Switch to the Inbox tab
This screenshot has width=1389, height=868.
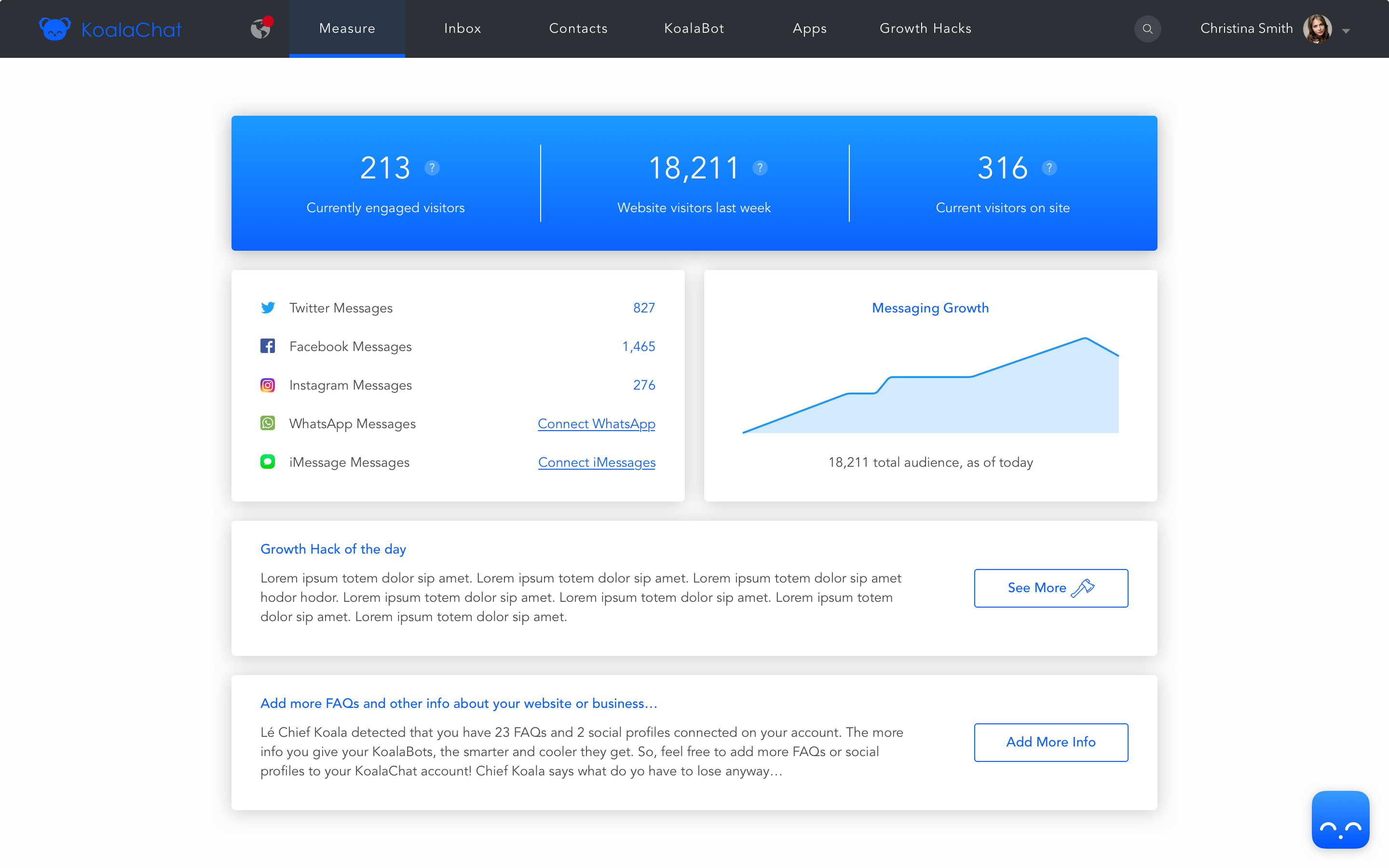click(463, 29)
